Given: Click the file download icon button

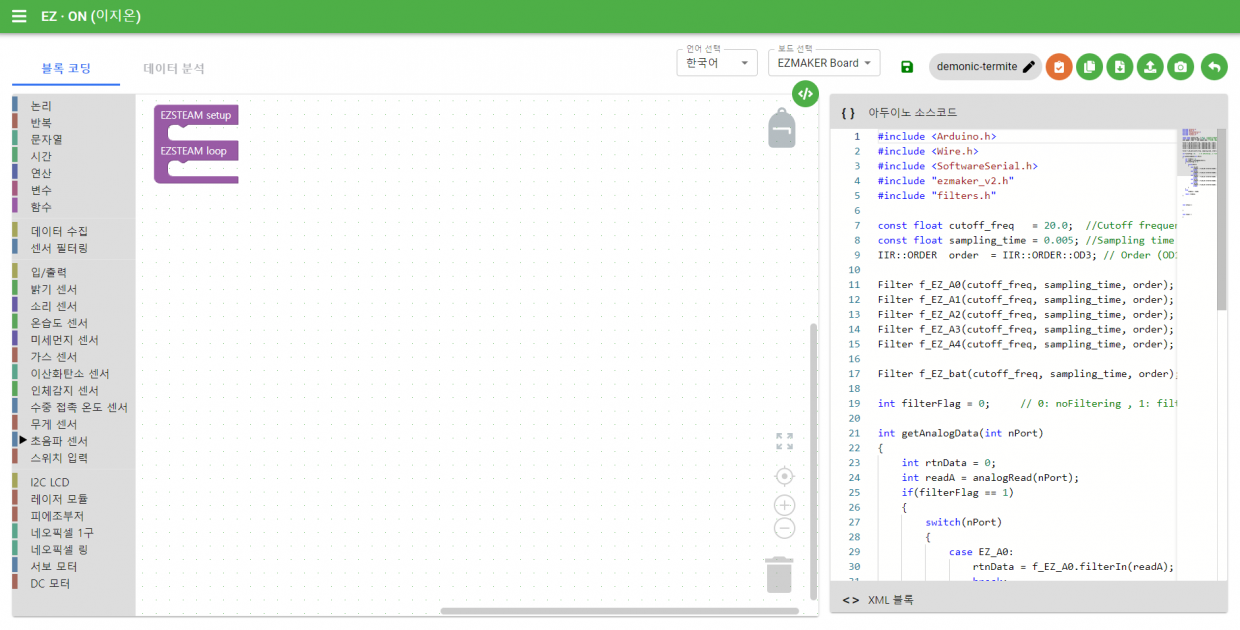Looking at the screenshot, I should point(1120,67).
